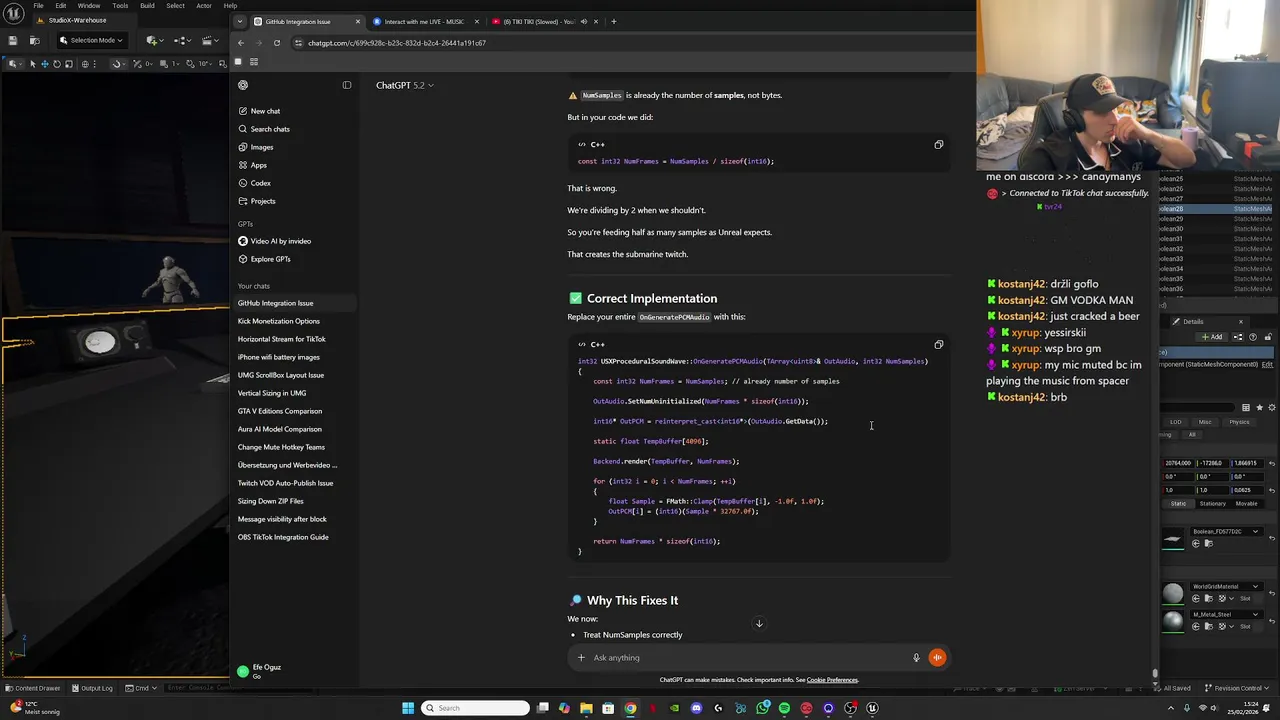Open Unreal Edit menu
Image resolution: width=1280 pixels, height=720 pixels.
click(62, 5)
